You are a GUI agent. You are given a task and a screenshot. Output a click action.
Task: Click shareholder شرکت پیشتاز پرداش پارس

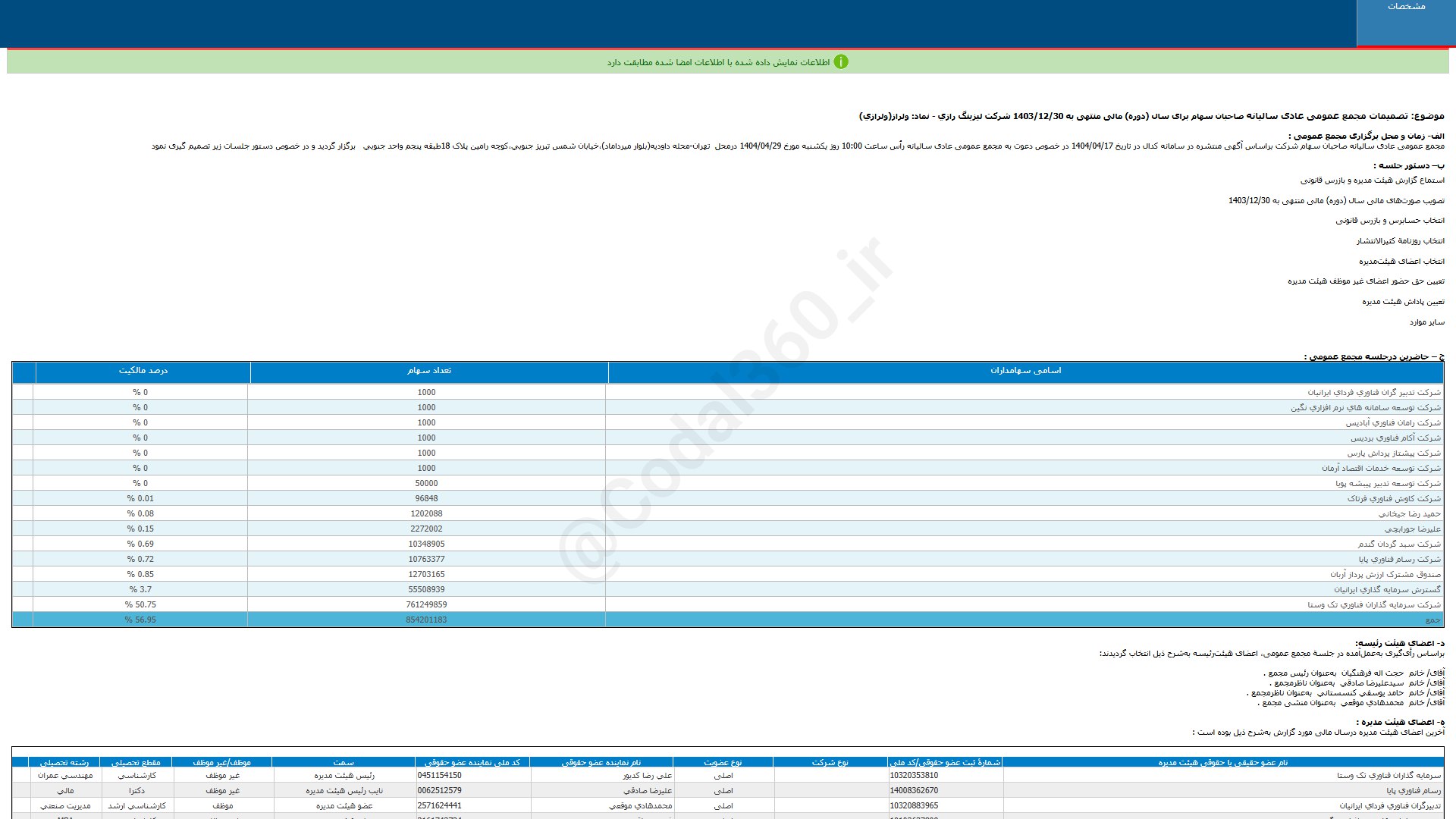[x=1394, y=453]
